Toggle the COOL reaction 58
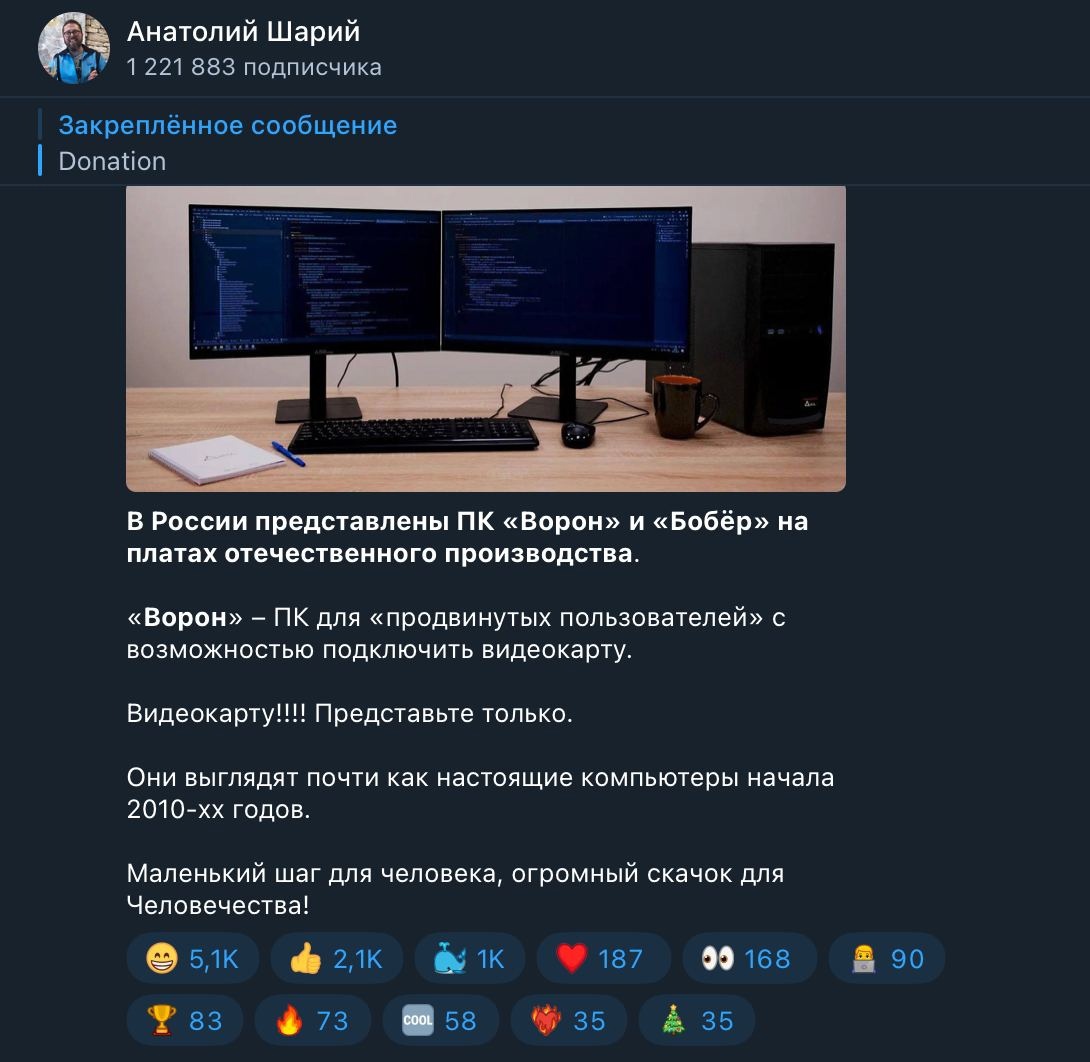The height and width of the screenshot is (1062, 1090). 440,1020
